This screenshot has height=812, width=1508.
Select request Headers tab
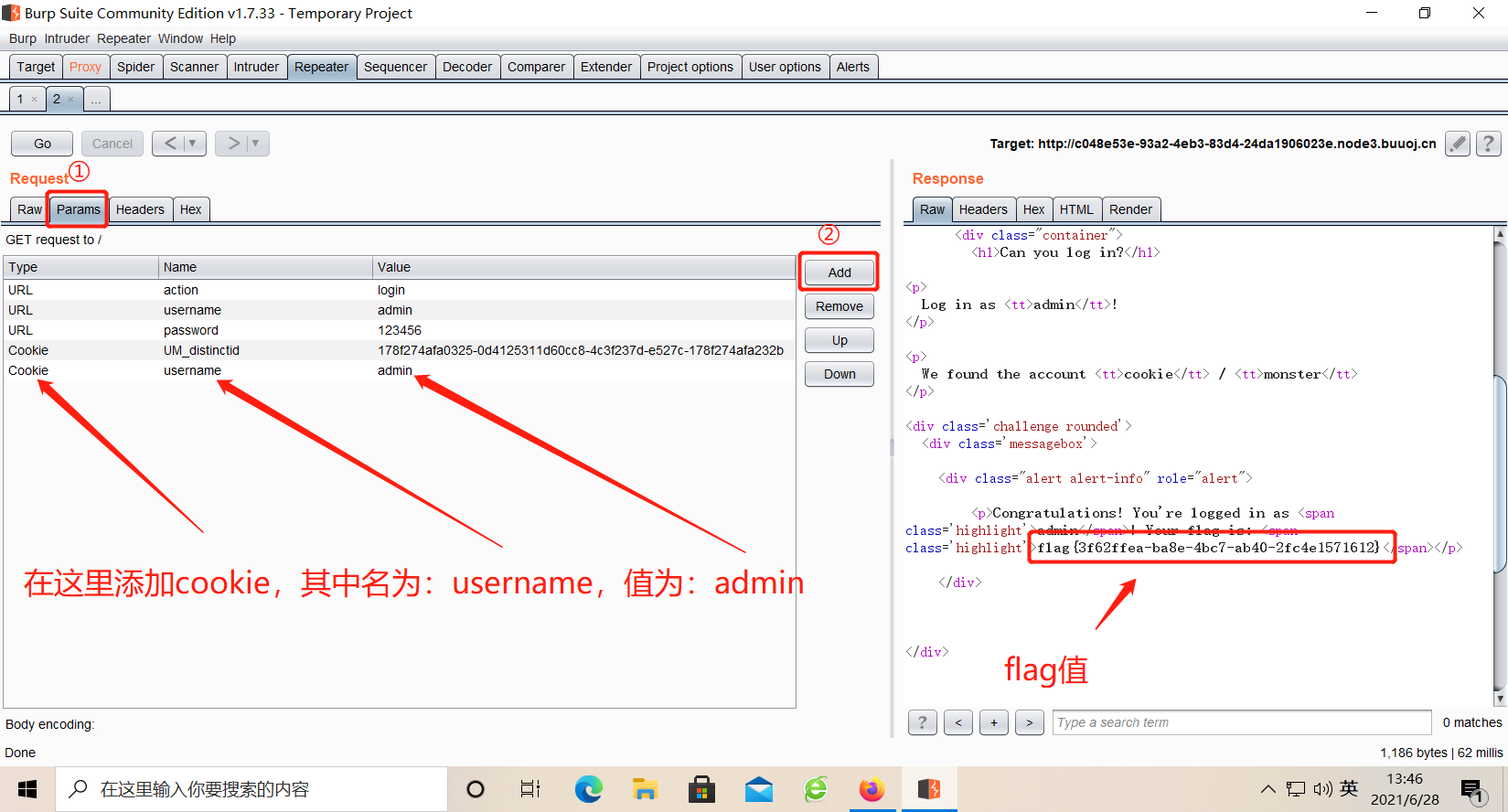140,209
